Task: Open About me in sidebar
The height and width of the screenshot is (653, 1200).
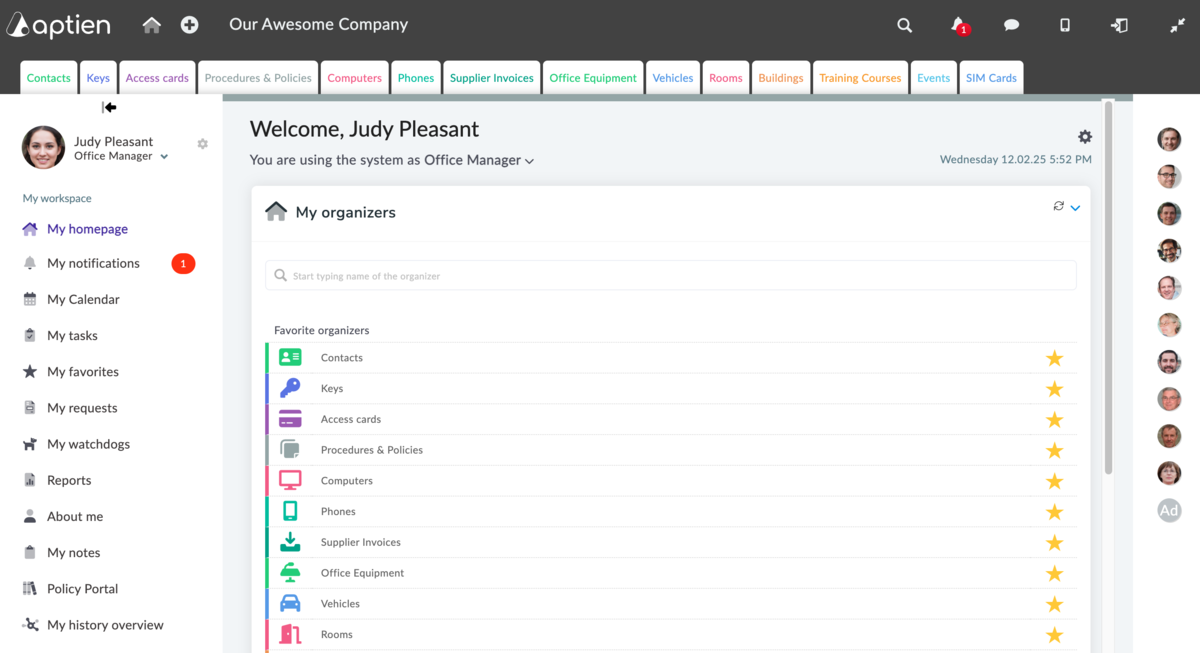Action: pos(75,516)
